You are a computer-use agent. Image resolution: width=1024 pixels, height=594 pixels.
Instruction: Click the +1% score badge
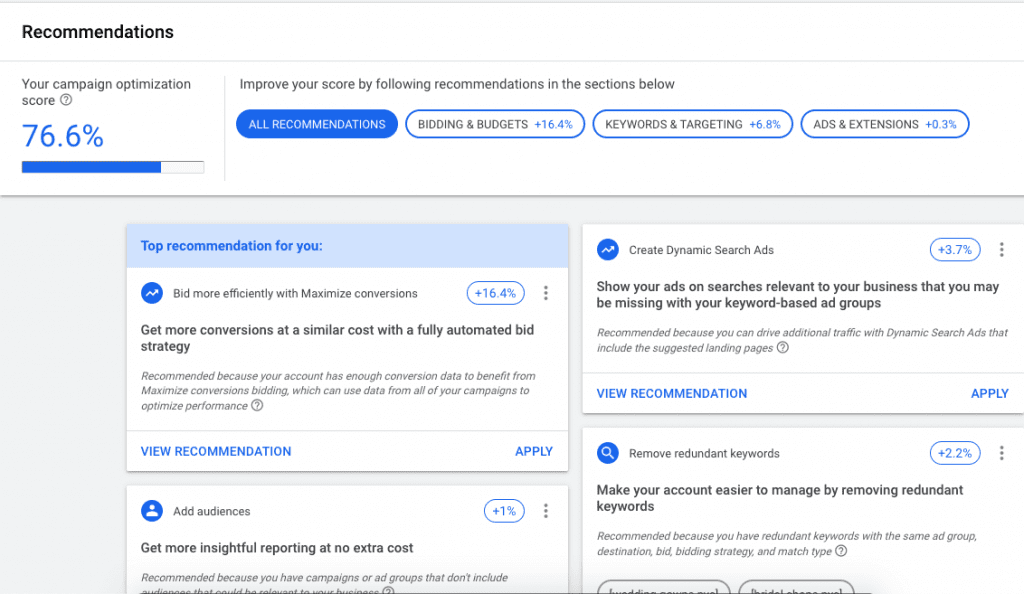(x=504, y=510)
